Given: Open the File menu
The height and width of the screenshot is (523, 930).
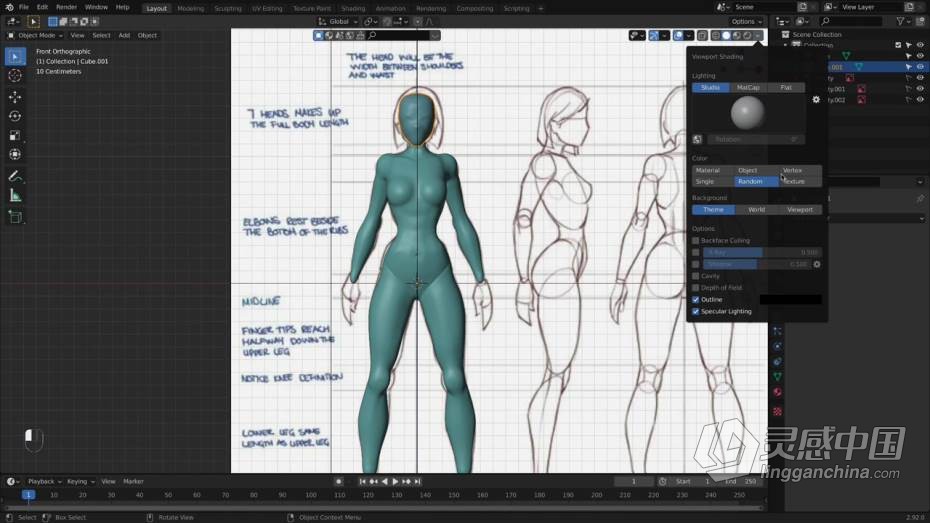Looking at the screenshot, I should pyautogui.click(x=24, y=8).
